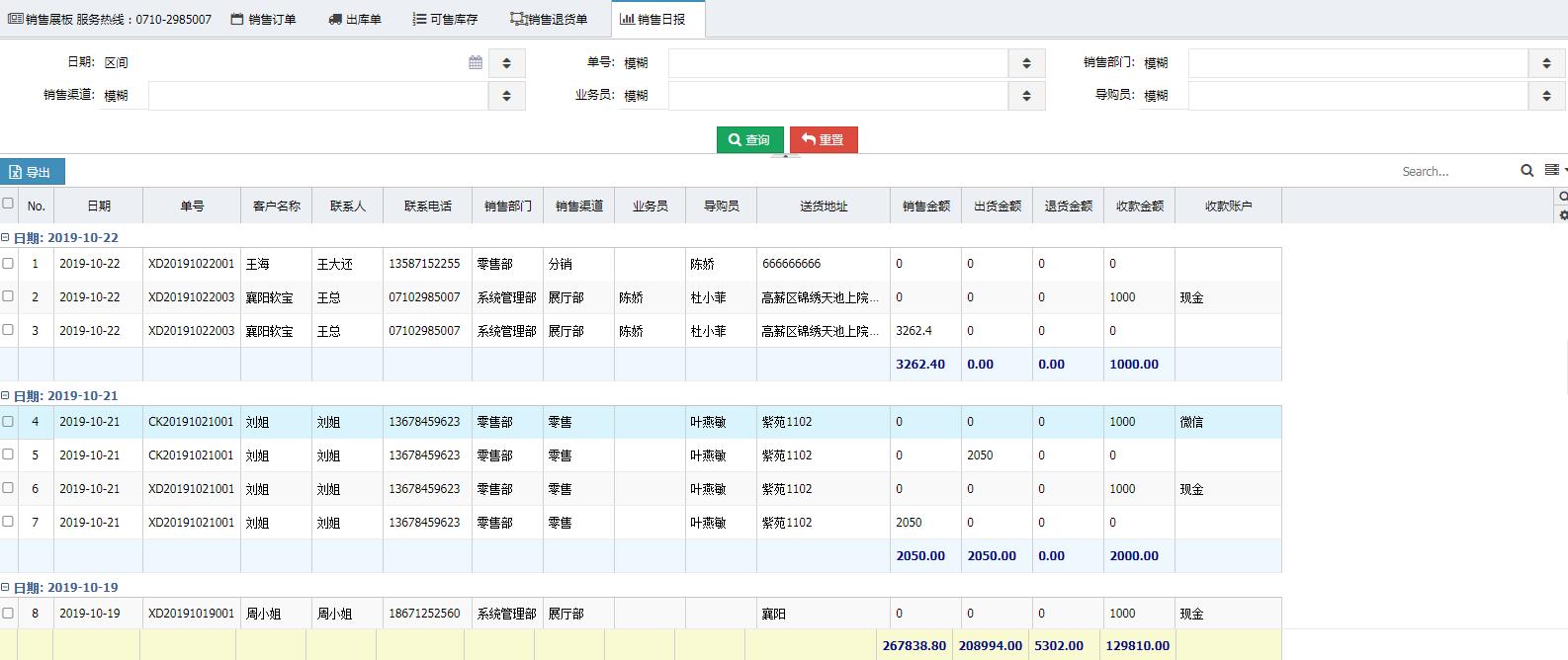This screenshot has width=1568, height=660.
Task: Switch to the 销售退货单 tab
Action: [x=549, y=19]
